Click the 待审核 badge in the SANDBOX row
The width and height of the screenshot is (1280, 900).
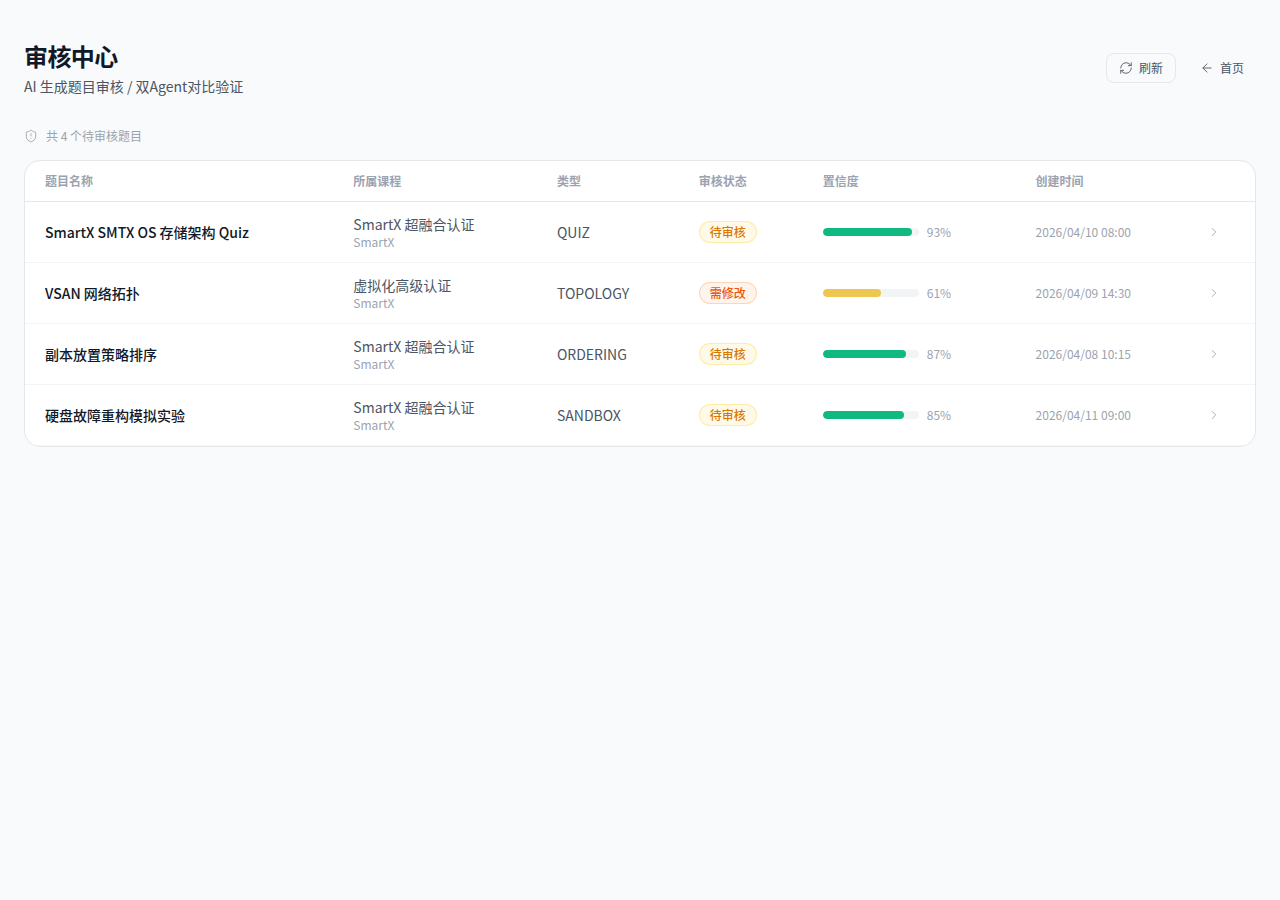[x=727, y=415]
